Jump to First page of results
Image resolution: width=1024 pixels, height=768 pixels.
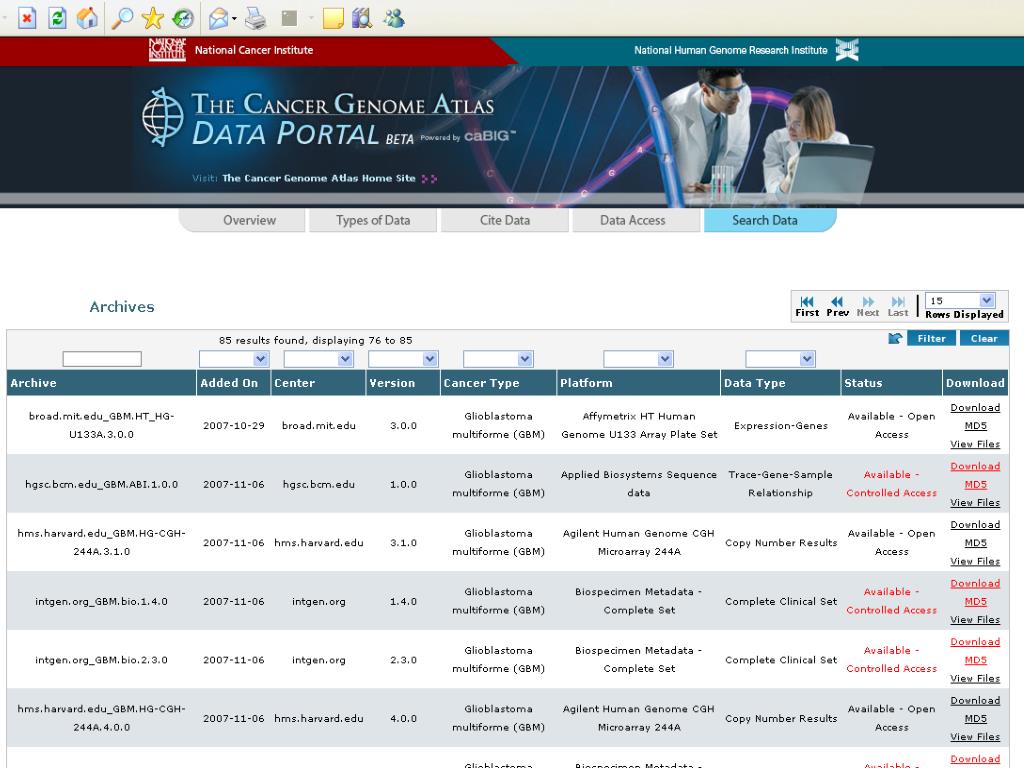807,306
